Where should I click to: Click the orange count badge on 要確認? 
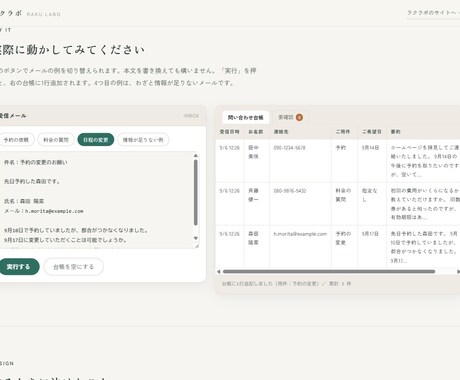[299, 117]
